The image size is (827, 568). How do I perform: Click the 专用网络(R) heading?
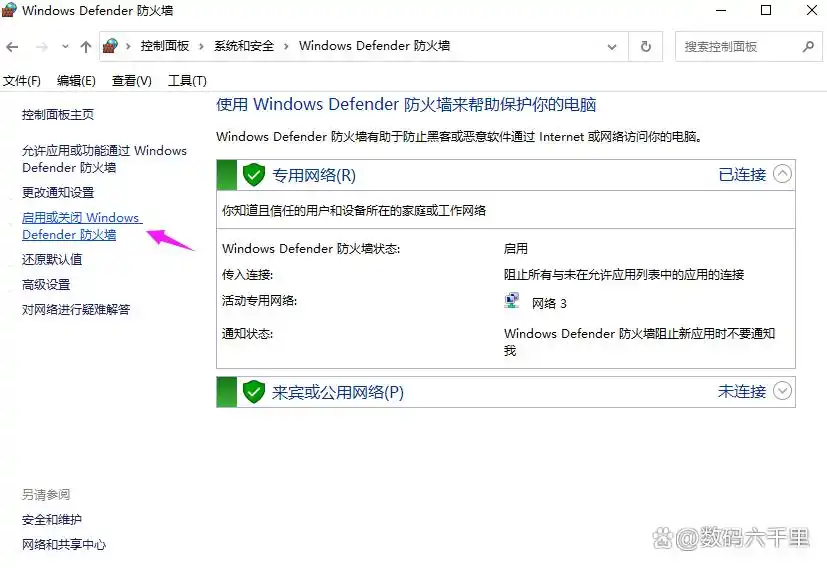(x=314, y=175)
